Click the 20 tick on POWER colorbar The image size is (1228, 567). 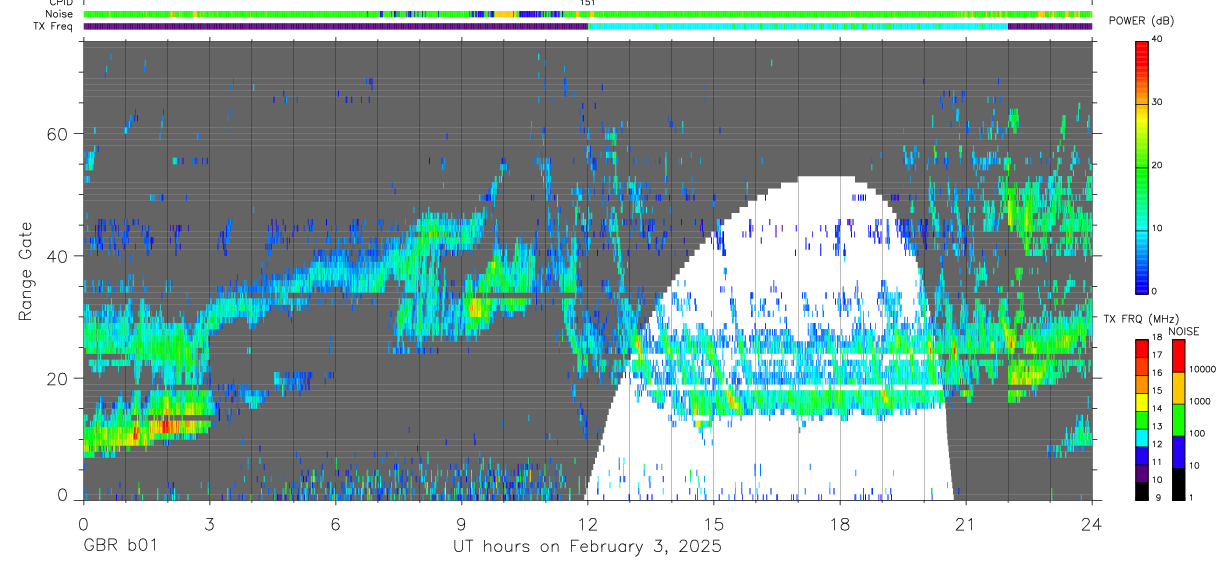(x=1158, y=165)
